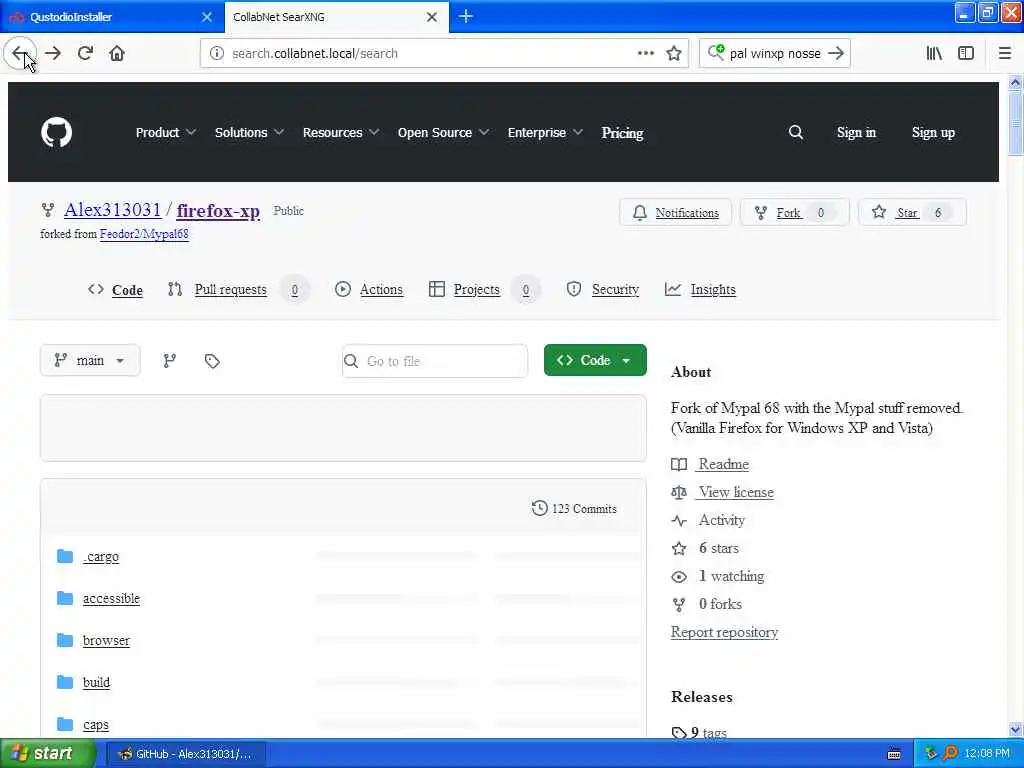This screenshot has width=1024, height=768.
Task: Toggle the sidebar view icon
Action: tap(966, 53)
